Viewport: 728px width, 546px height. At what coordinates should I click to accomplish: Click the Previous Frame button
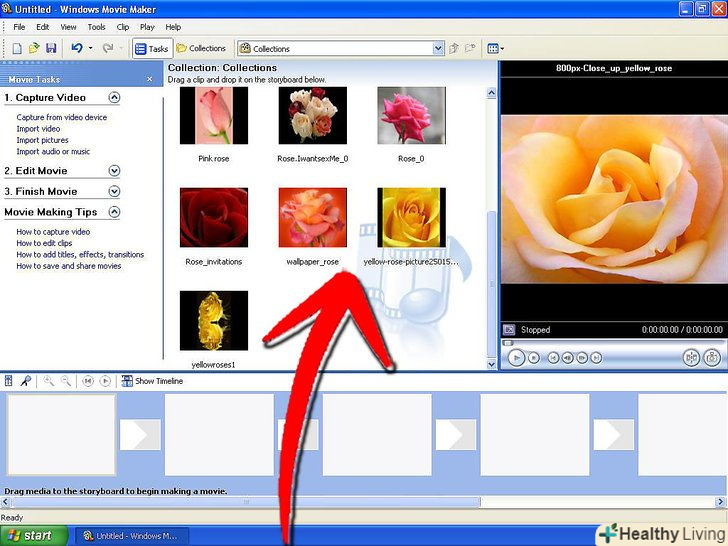(567, 358)
